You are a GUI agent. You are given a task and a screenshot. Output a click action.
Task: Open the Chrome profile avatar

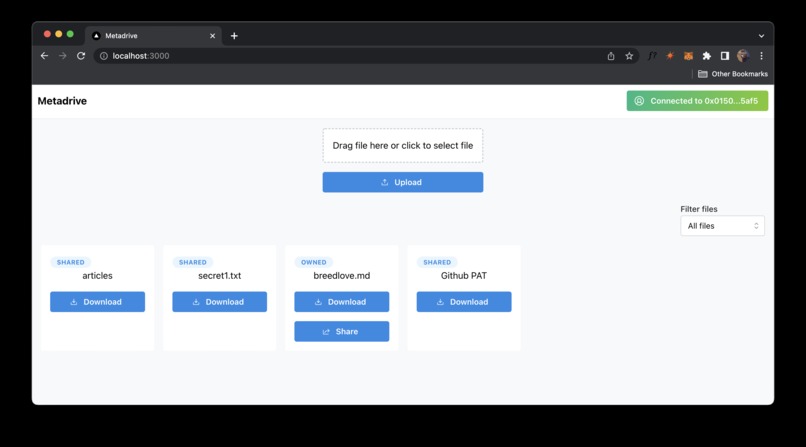(743, 56)
